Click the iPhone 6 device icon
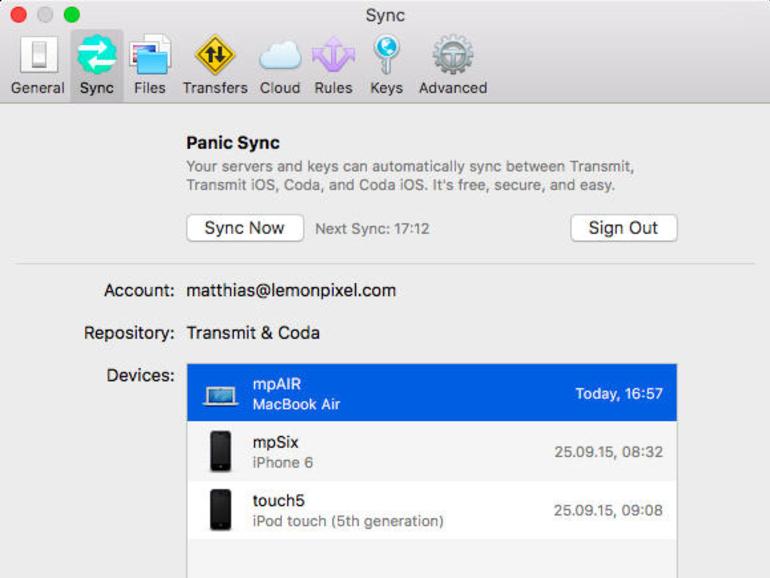Image resolution: width=770 pixels, height=578 pixels. point(220,451)
